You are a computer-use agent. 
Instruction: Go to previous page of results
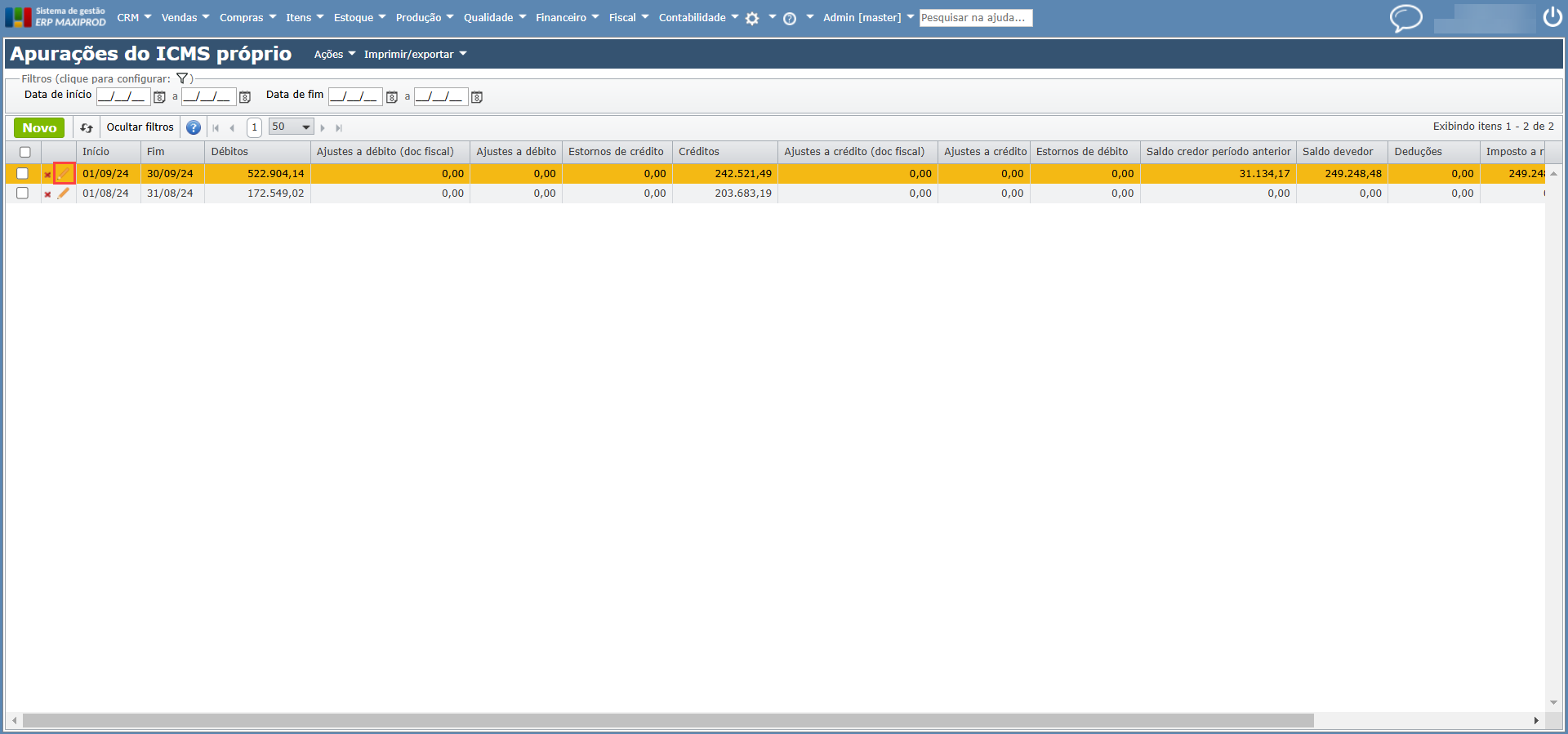coord(233,128)
